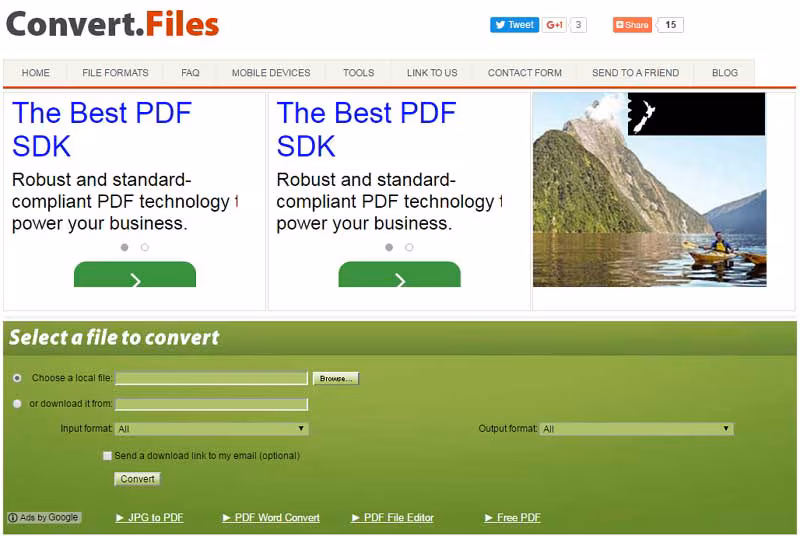This screenshot has height=536, width=800.
Task: Click the local file path input field
Action: pos(212,378)
